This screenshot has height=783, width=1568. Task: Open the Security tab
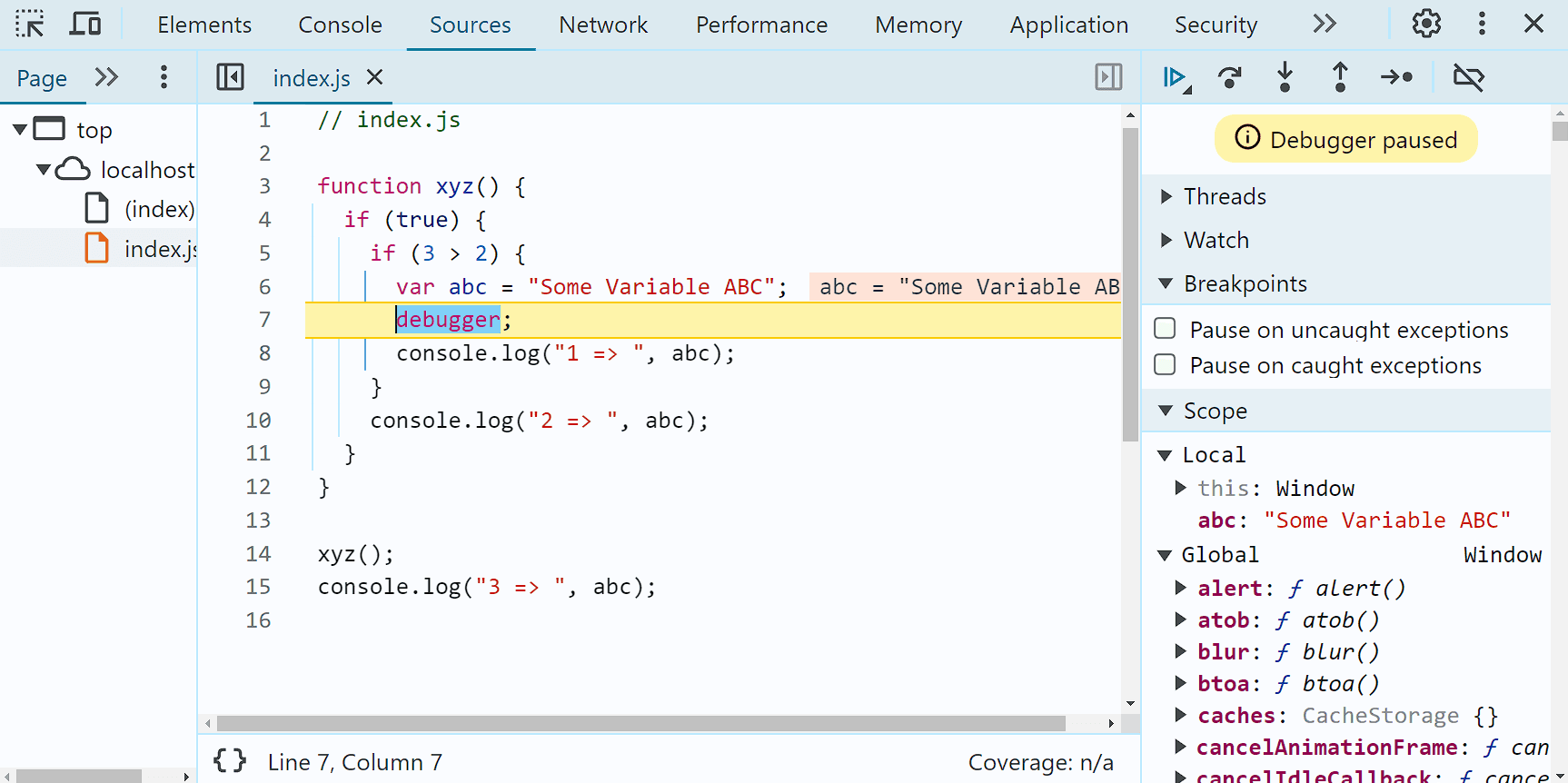pos(1216,25)
